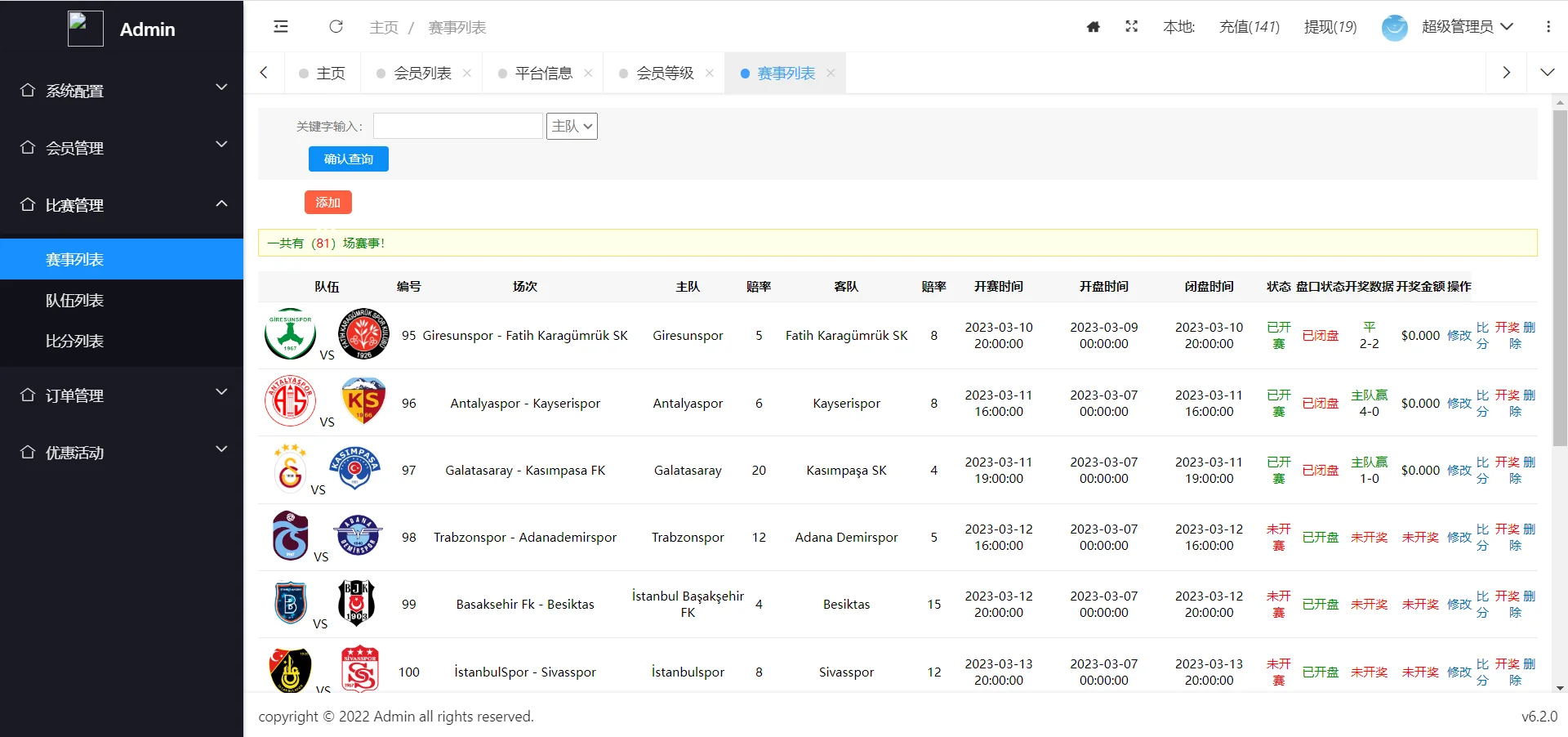Open the 超级管理员 user dropdown
The image size is (1568, 737).
coord(1467,27)
